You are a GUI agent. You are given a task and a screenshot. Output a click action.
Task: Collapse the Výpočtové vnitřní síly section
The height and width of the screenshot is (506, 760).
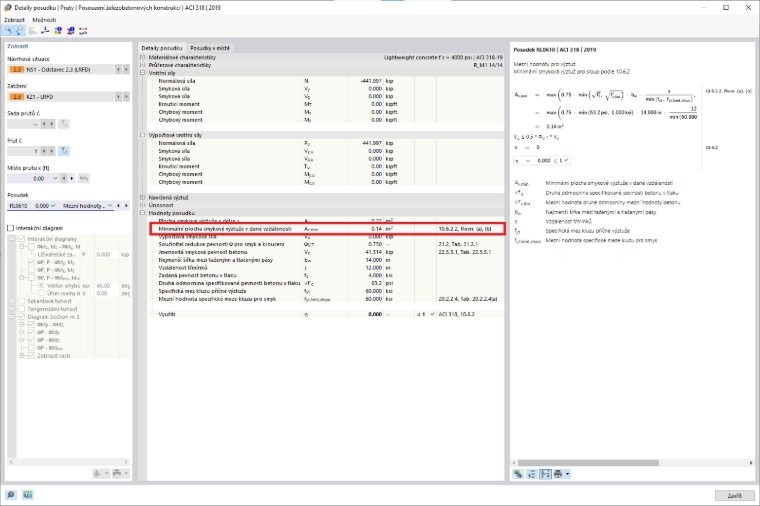[142, 135]
